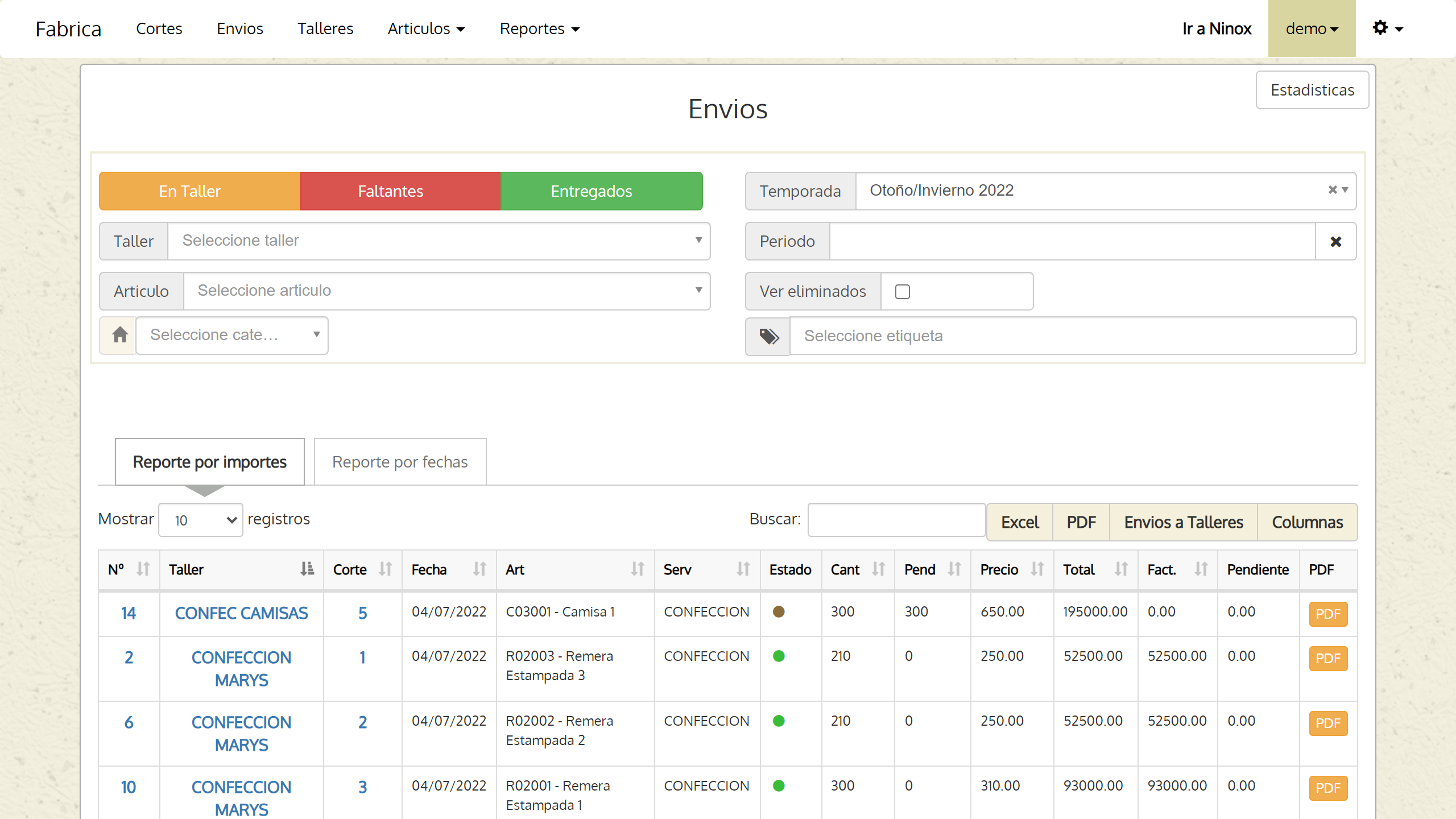
Task: Sort table by Serv column
Action: click(707, 570)
